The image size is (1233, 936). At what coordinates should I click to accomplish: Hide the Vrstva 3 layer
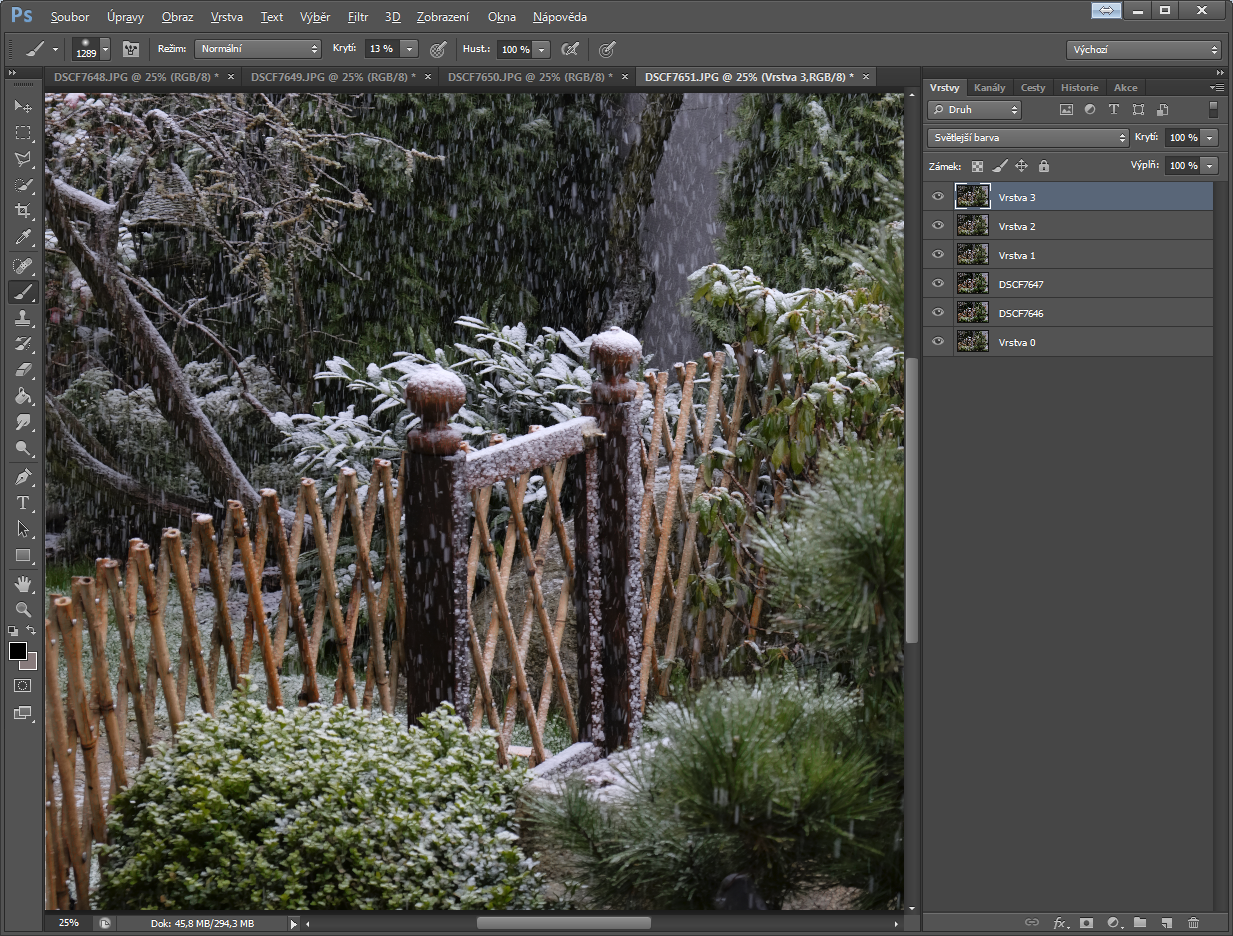coord(938,197)
